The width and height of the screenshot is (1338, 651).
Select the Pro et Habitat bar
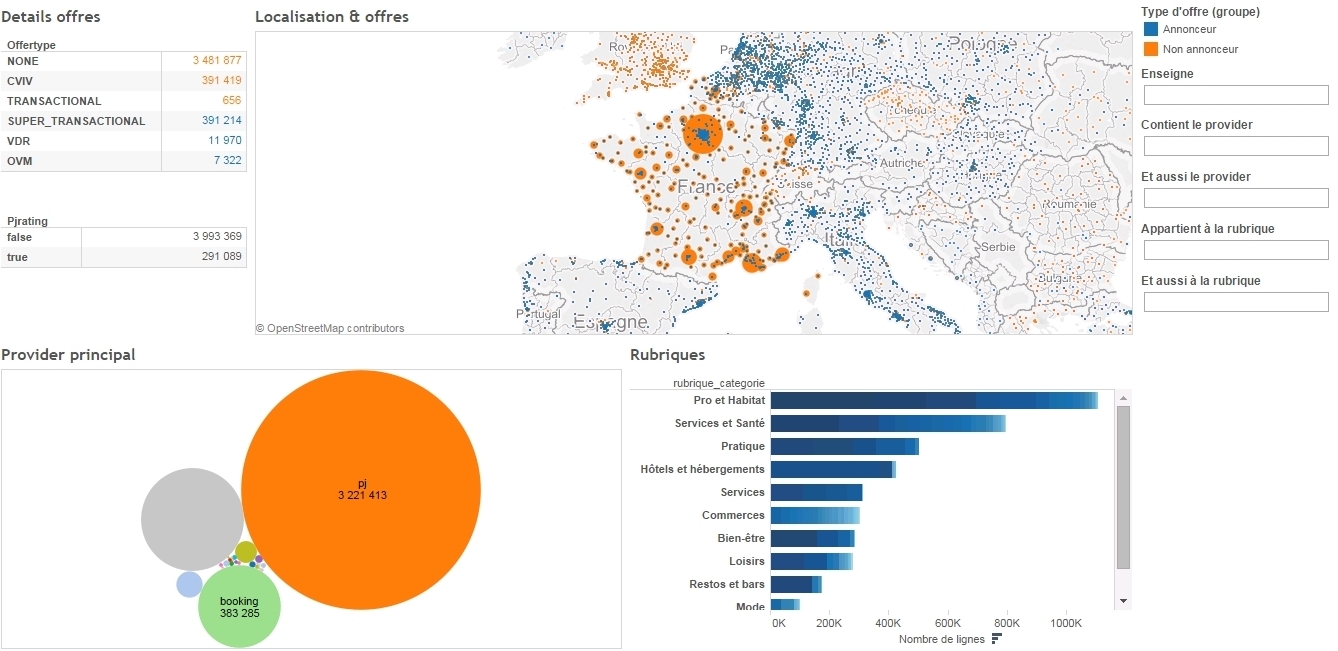(934, 400)
